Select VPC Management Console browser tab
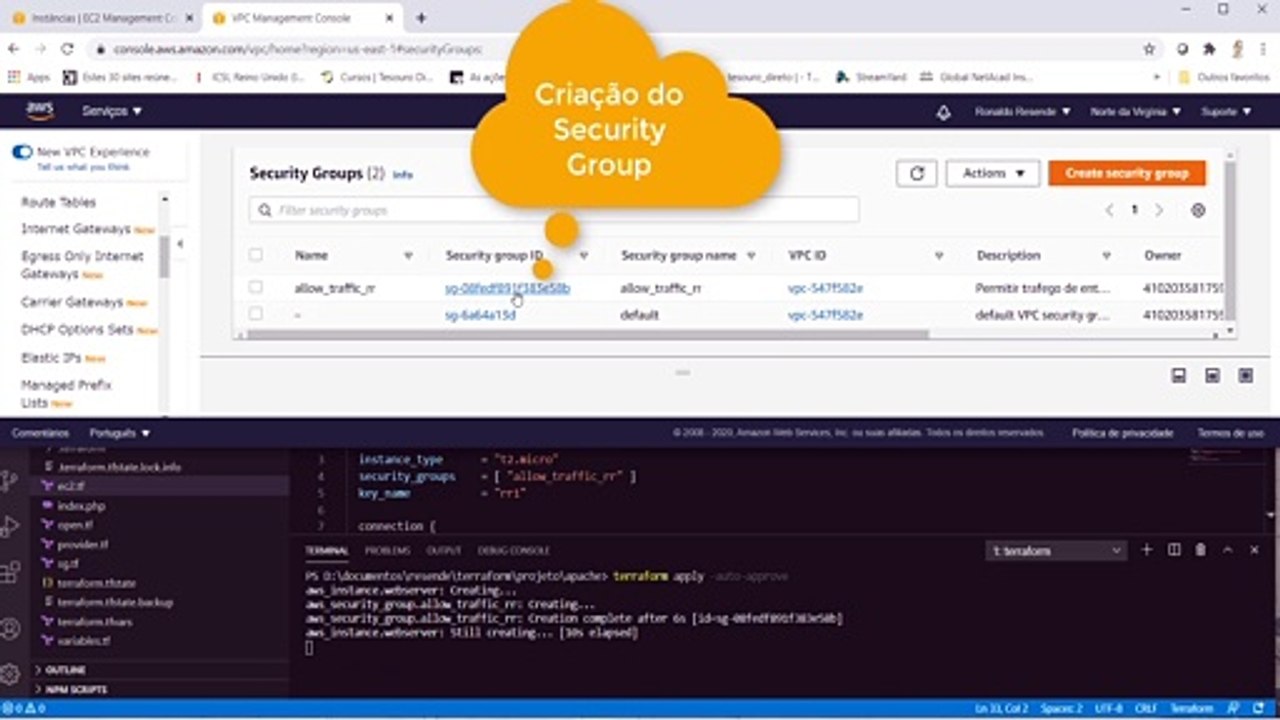This screenshot has height=720, width=1280. [300, 18]
